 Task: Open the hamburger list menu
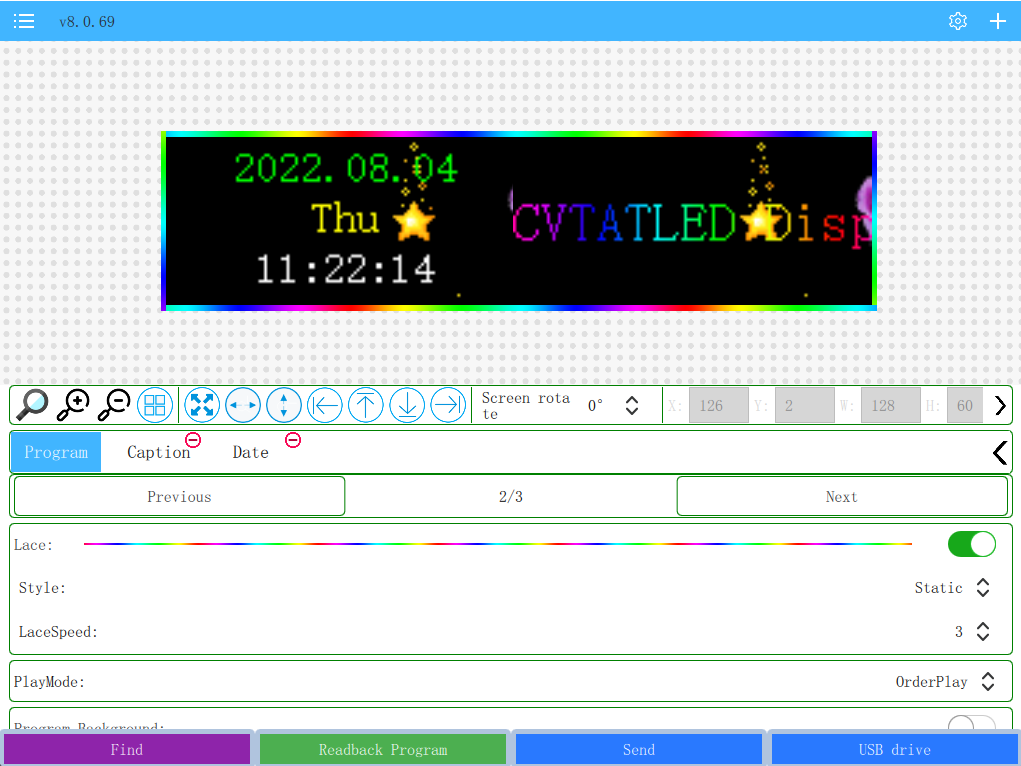tap(24, 21)
